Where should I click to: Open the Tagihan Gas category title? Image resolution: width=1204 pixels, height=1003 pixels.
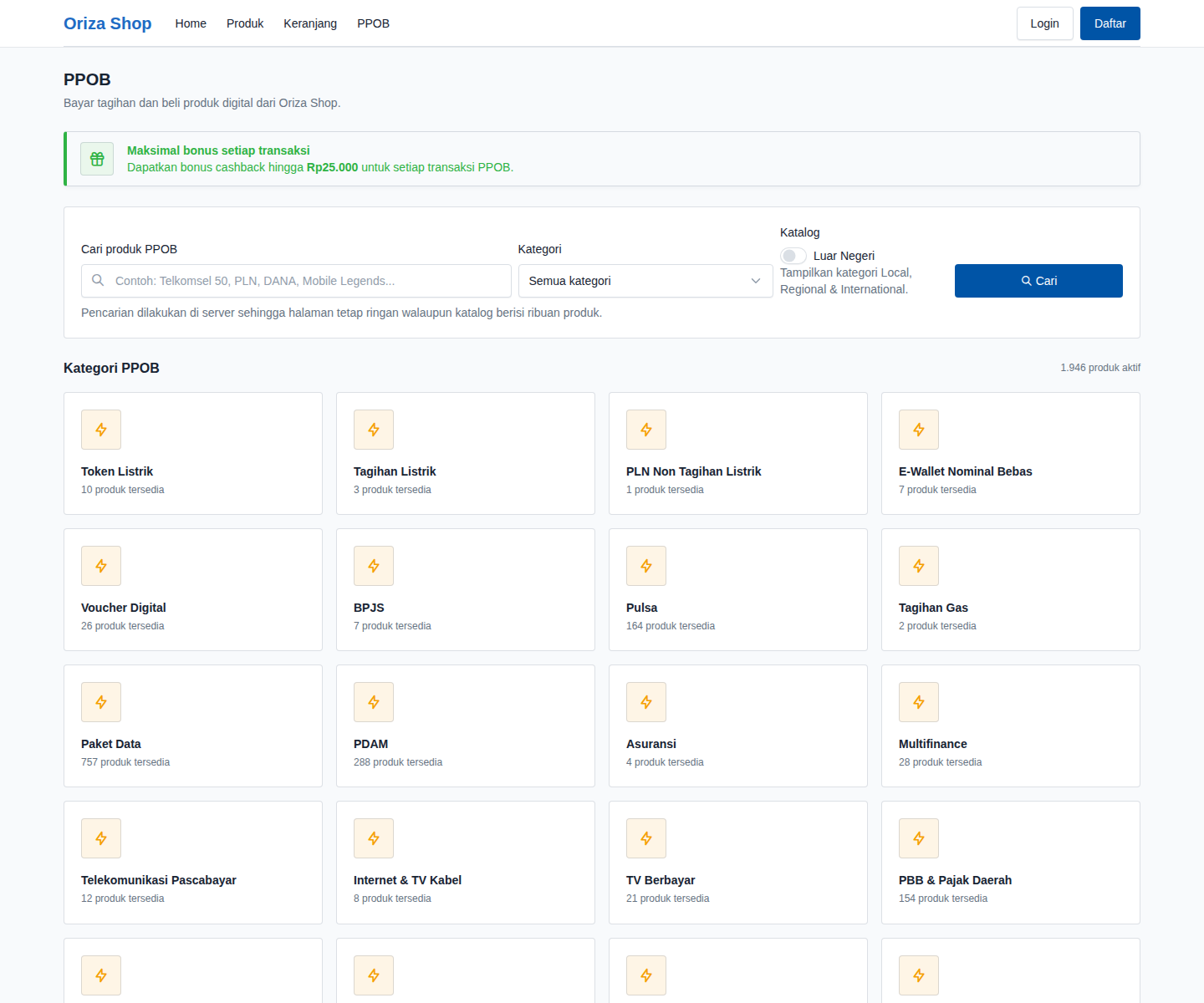tap(933, 608)
